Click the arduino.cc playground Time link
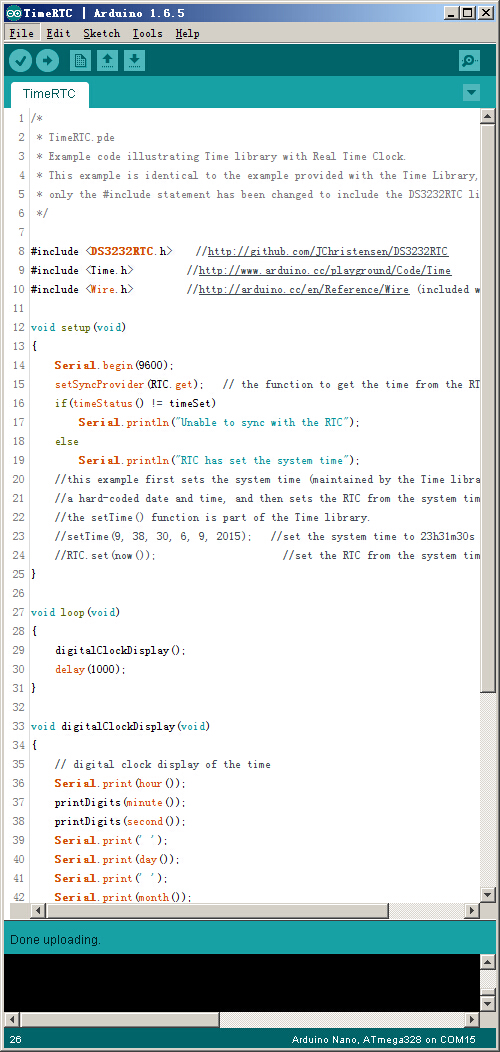Image resolution: width=500 pixels, height=1052 pixels. pos(325,270)
